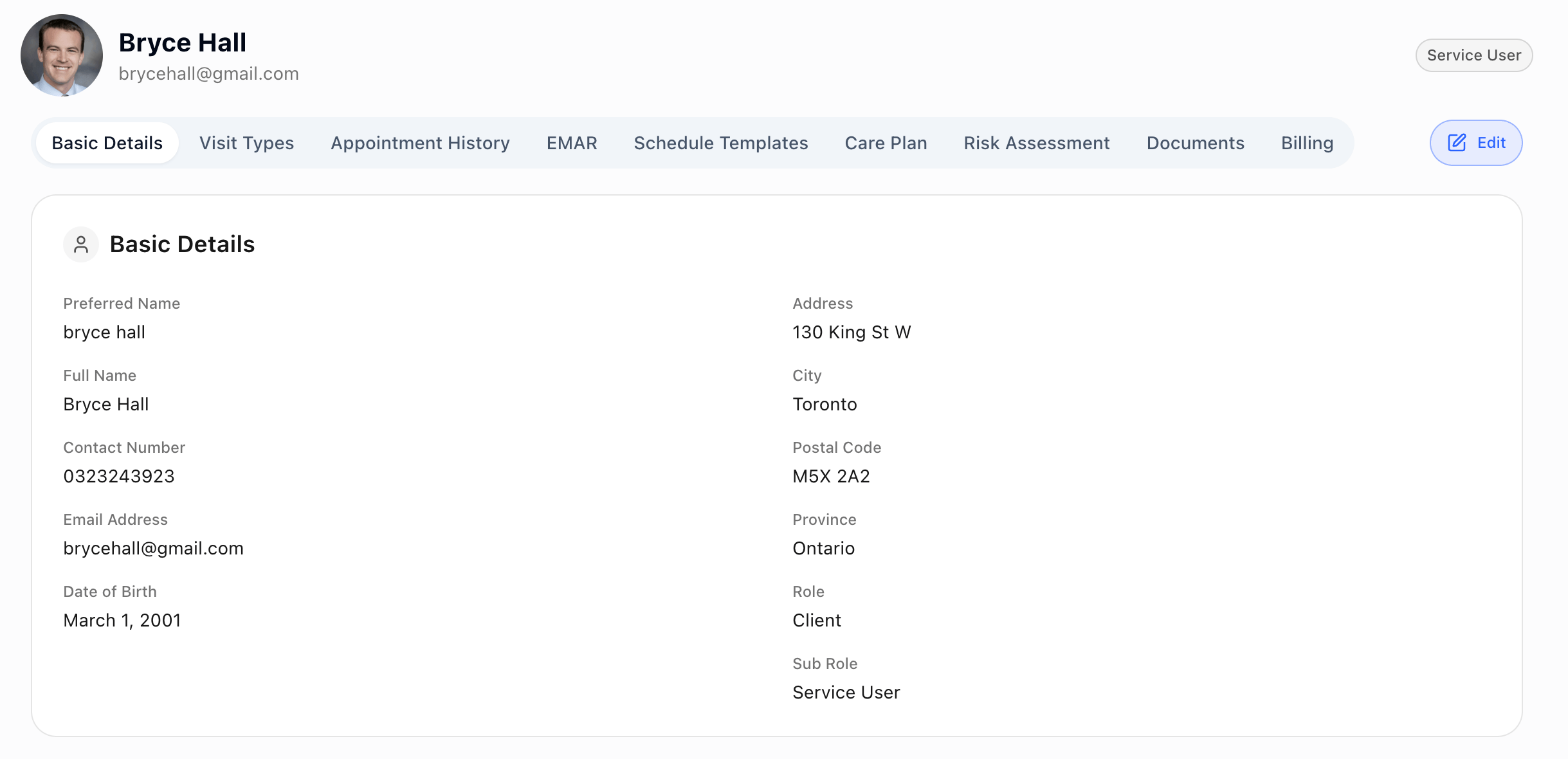Click the header email brycehall@gmail.com

click(x=208, y=74)
